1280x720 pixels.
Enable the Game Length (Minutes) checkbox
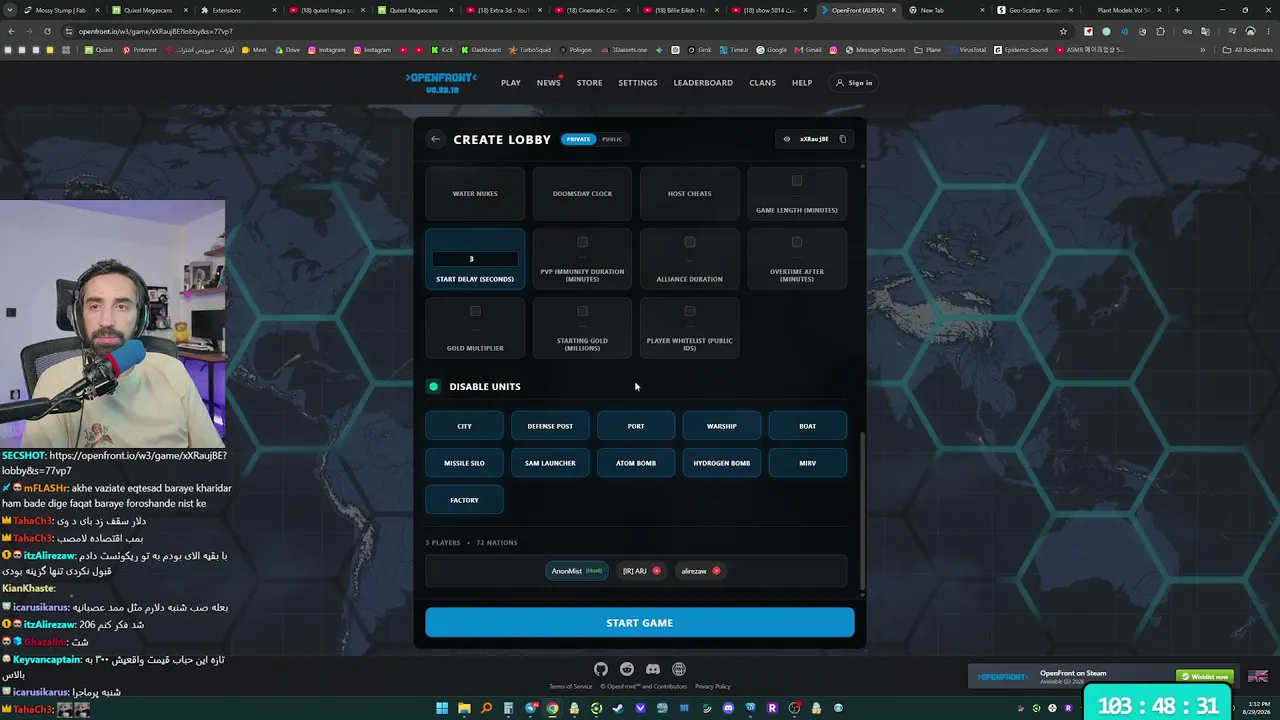coord(797,181)
